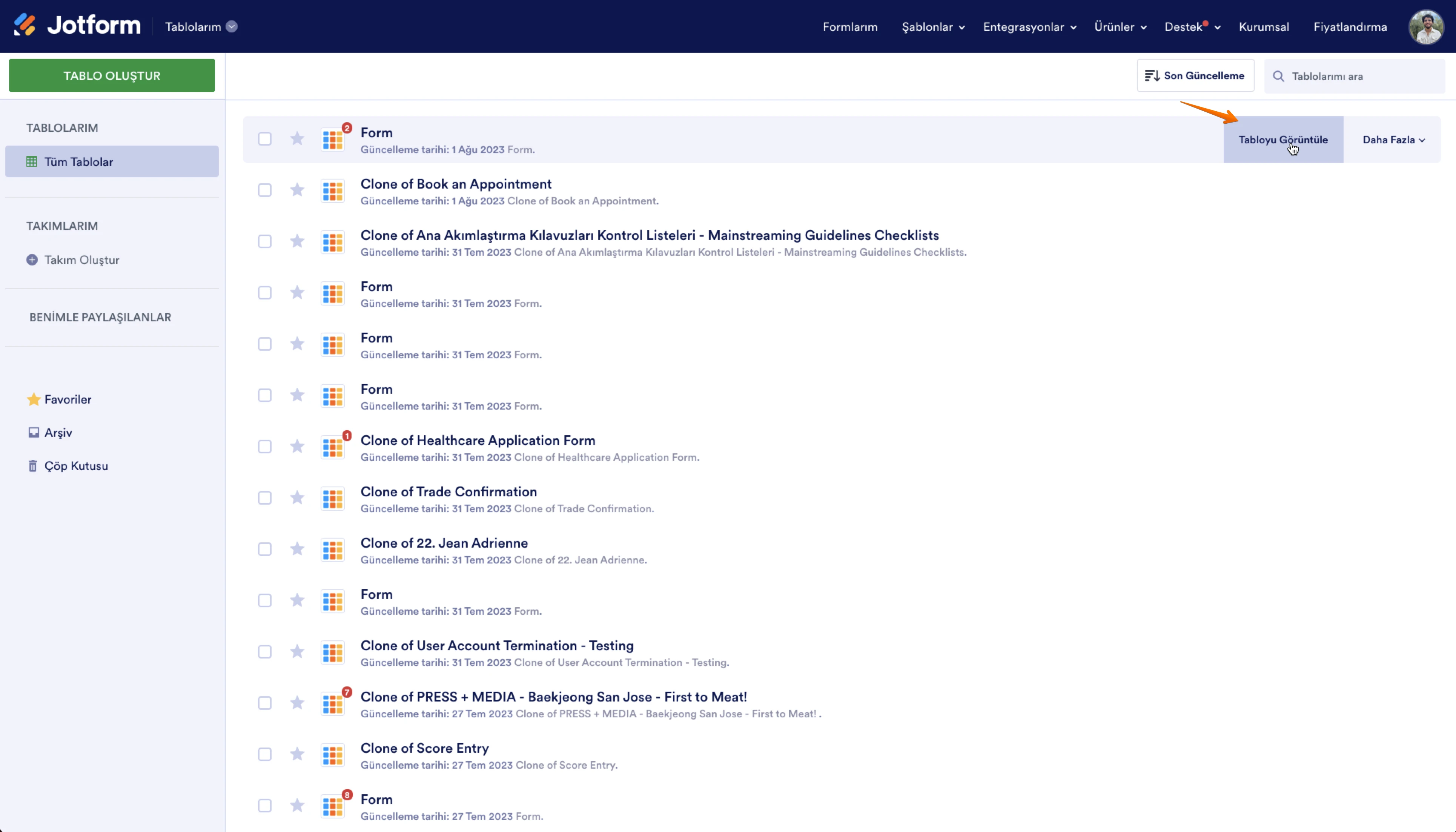Click Tabloyu Görüntüle button
The width and height of the screenshot is (1456, 832).
click(x=1283, y=140)
